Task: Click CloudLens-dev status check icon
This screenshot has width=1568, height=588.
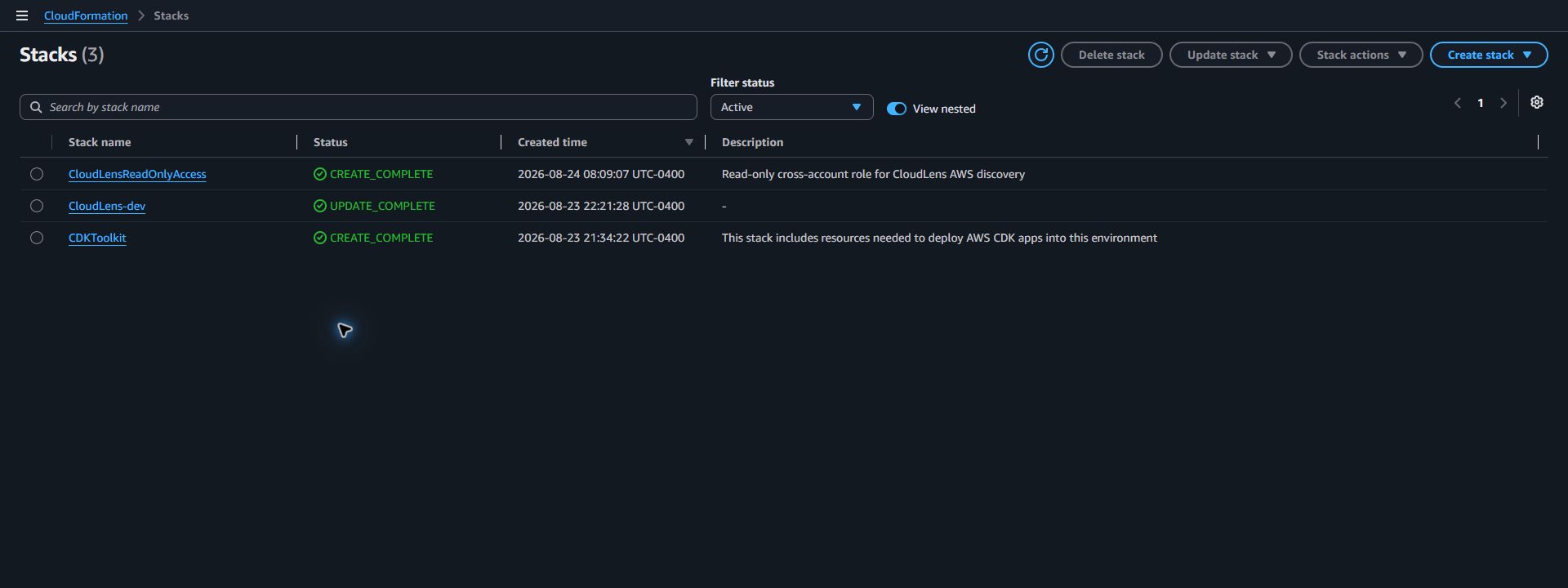Action: (x=320, y=206)
